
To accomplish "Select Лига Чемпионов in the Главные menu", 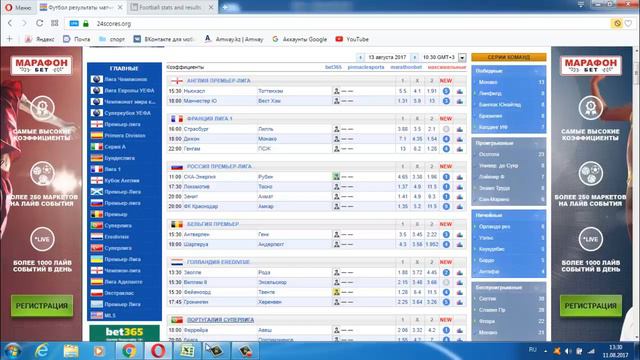I will click(125, 79).
